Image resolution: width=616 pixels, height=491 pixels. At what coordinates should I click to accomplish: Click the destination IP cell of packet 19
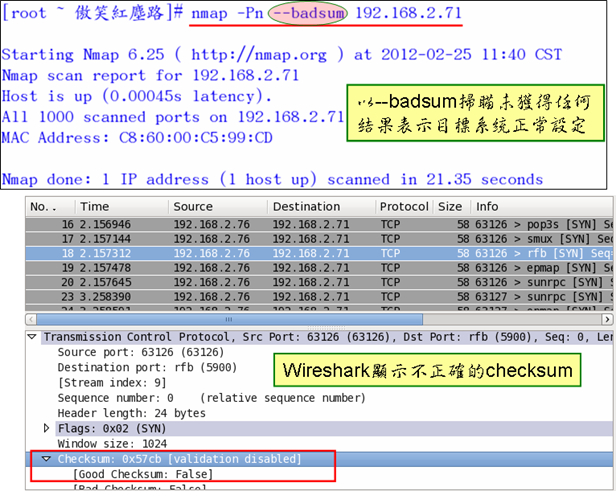(x=311, y=268)
